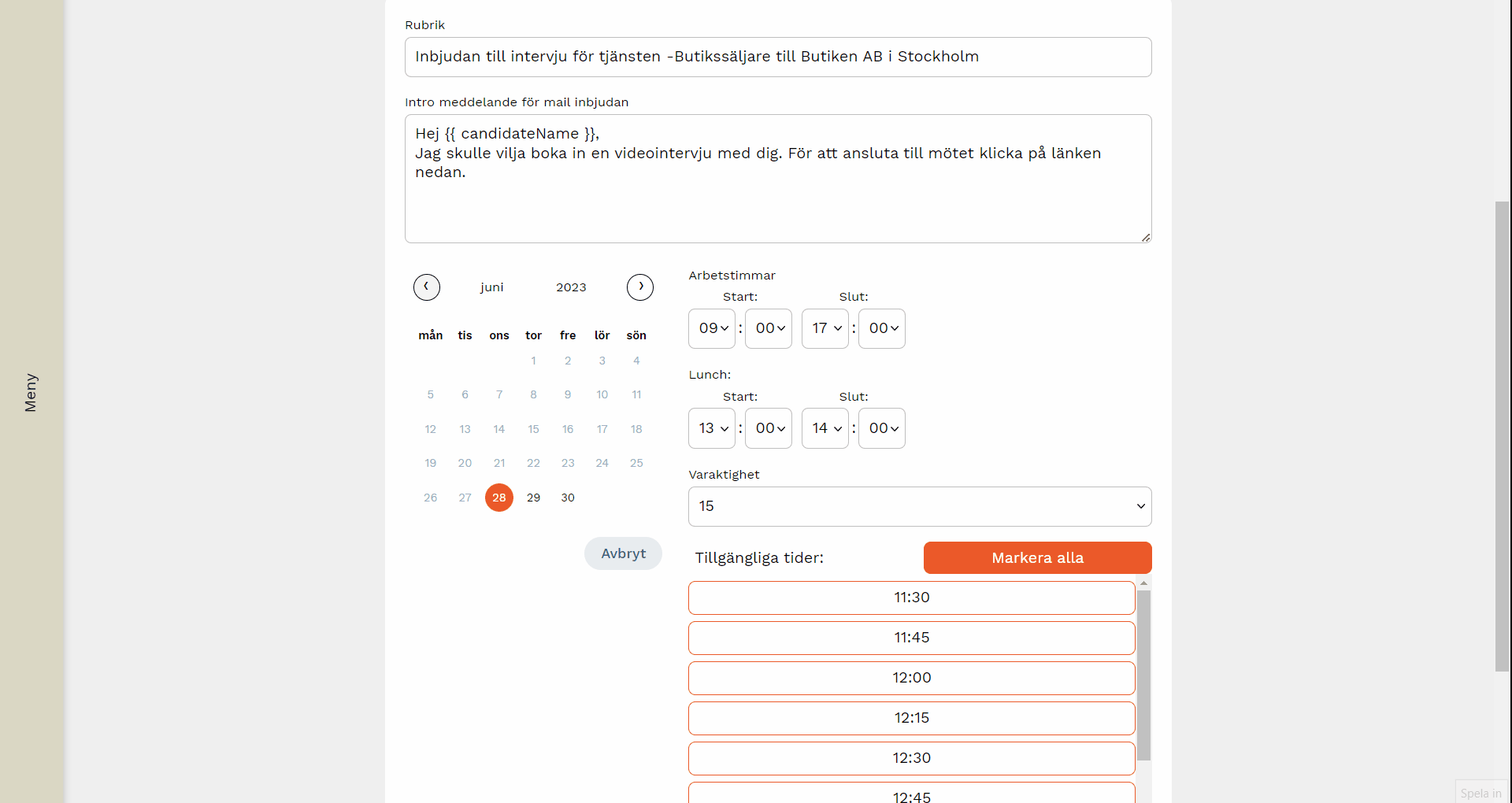Go to next month in calendar

pyautogui.click(x=639, y=287)
